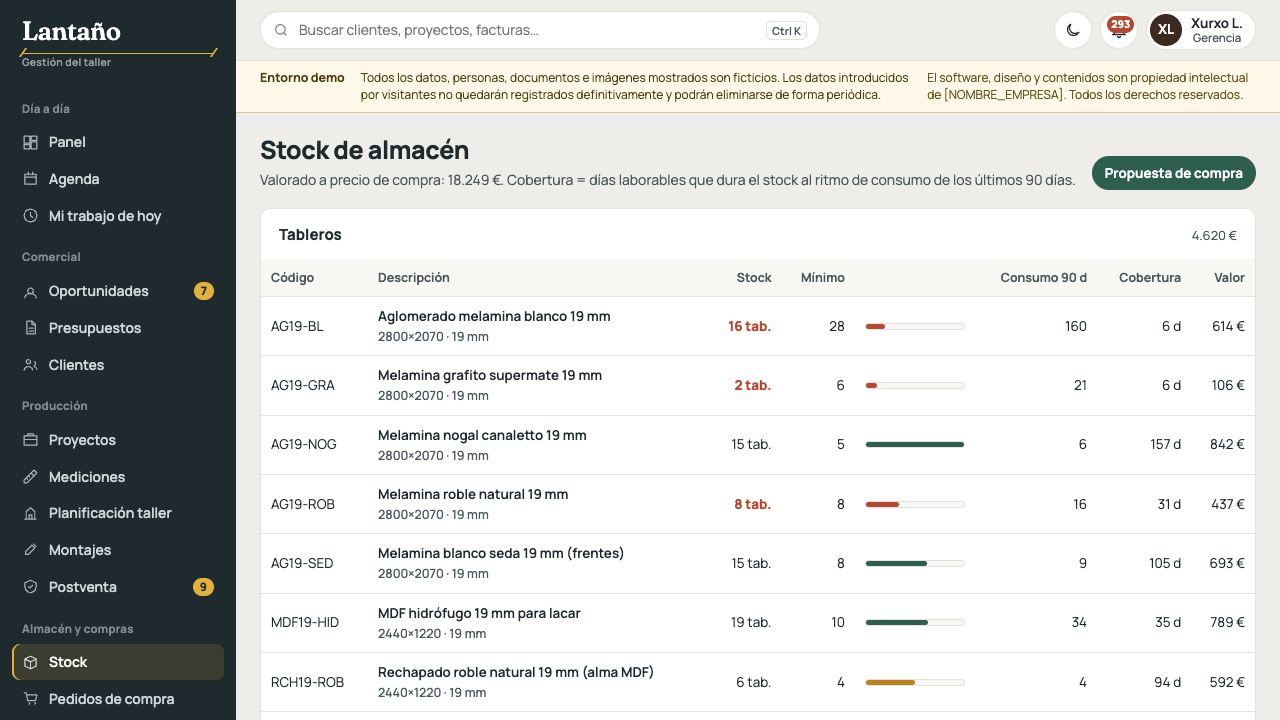
Task: Open Oportunidades menu item
Action: point(118,291)
